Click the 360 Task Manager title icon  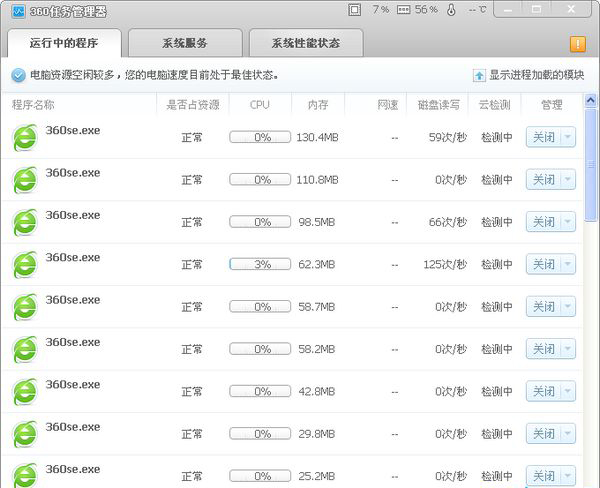[18, 11]
